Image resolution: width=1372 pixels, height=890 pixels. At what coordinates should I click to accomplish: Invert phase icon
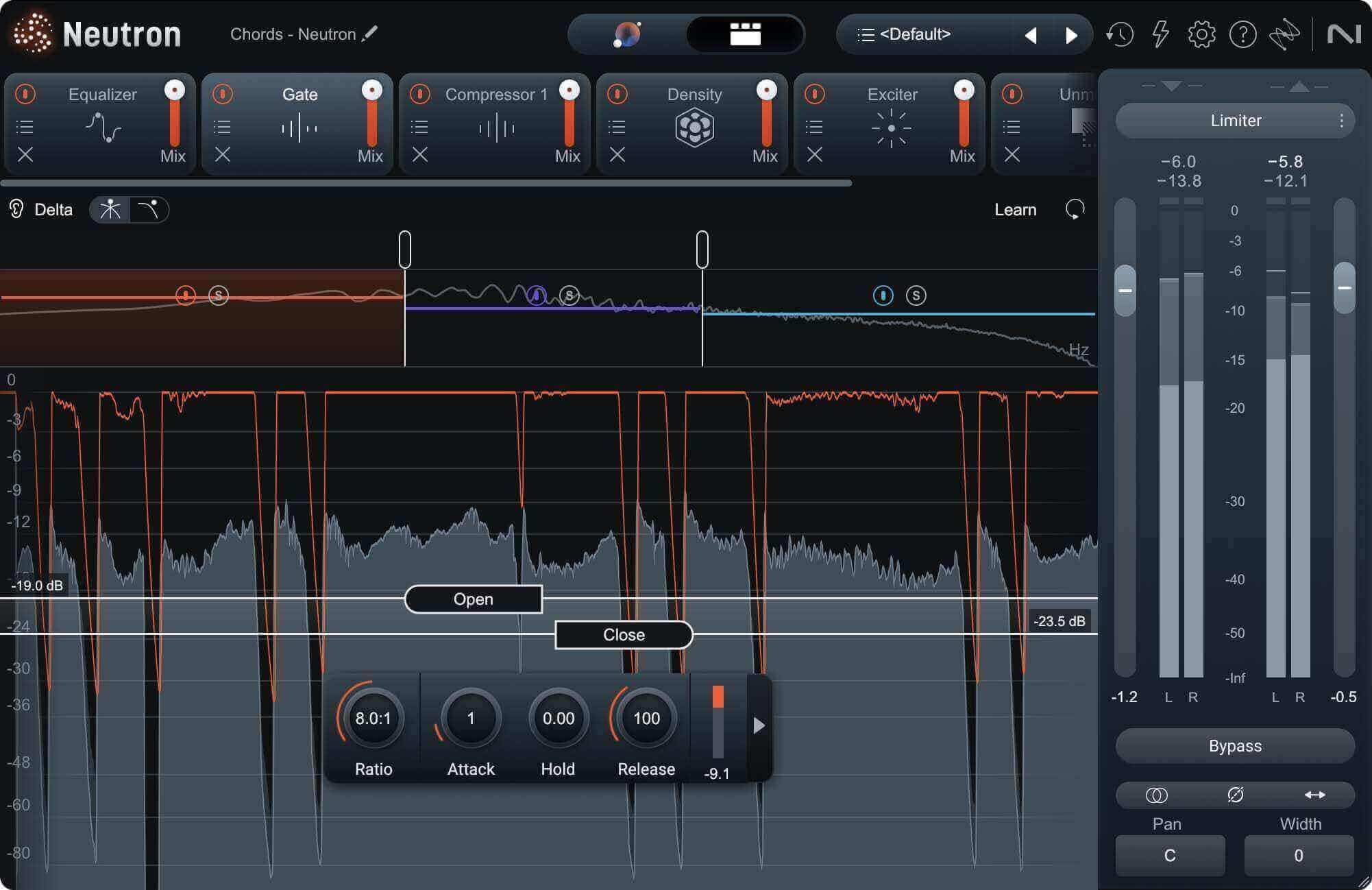pos(1236,795)
